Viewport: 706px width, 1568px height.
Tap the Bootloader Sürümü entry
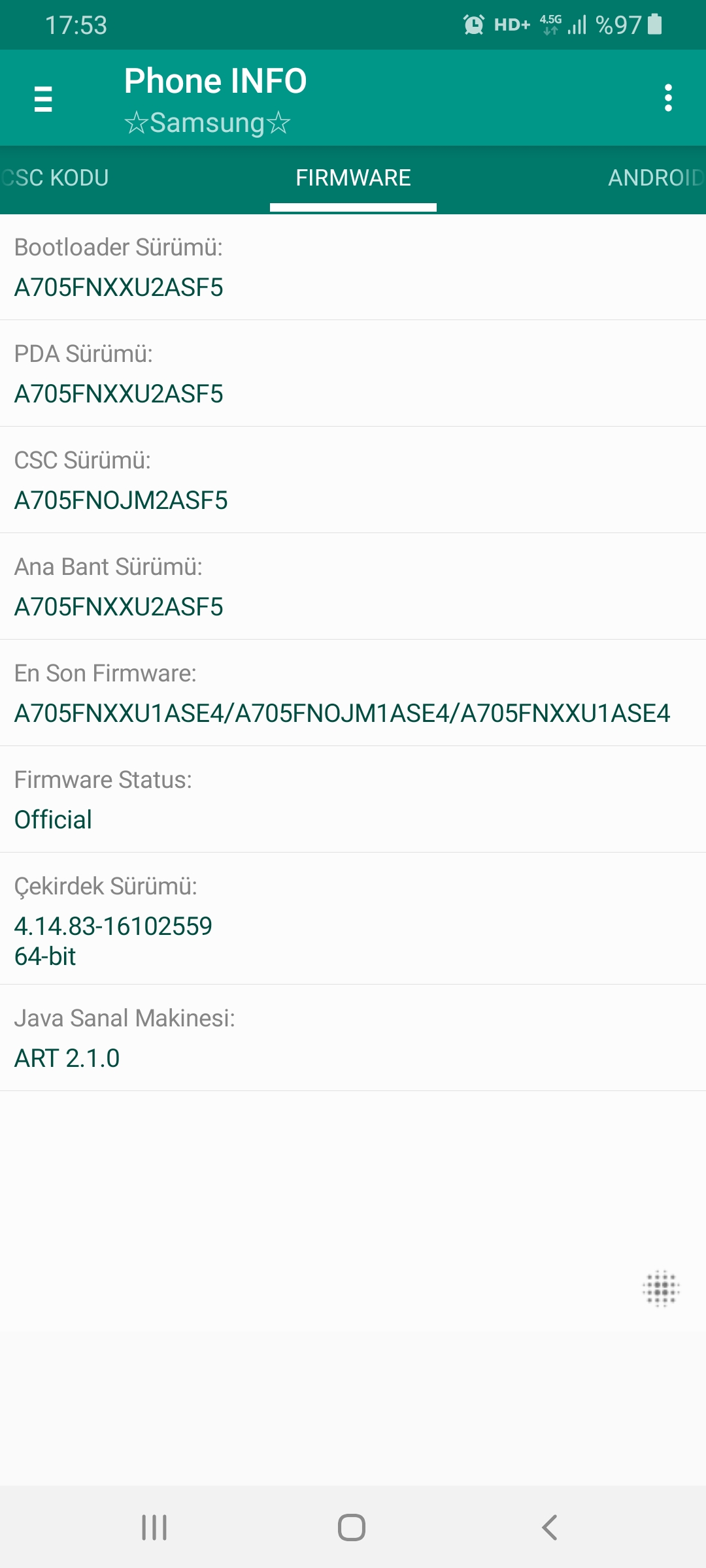point(353,267)
